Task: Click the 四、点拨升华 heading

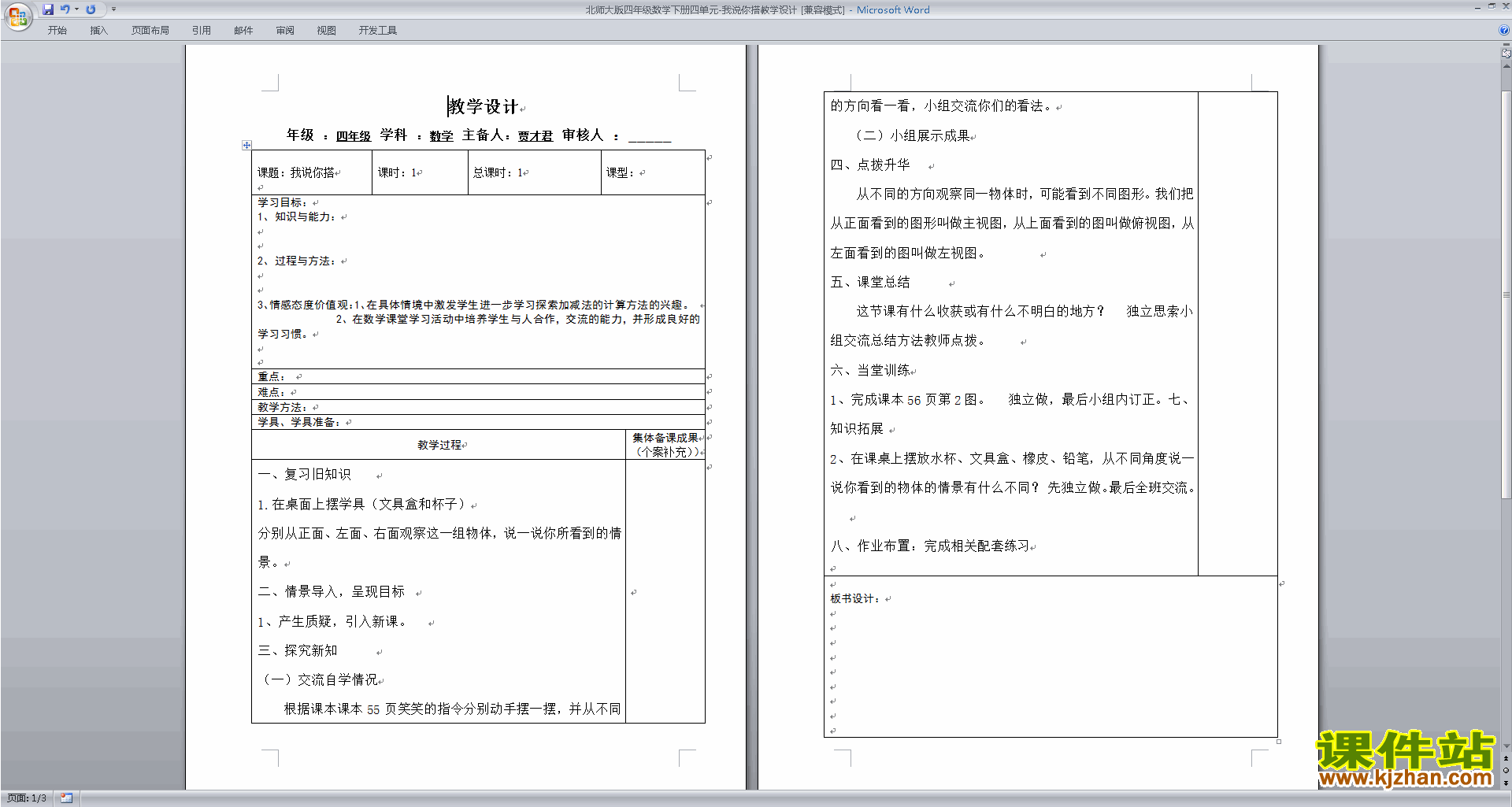Action: click(870, 165)
